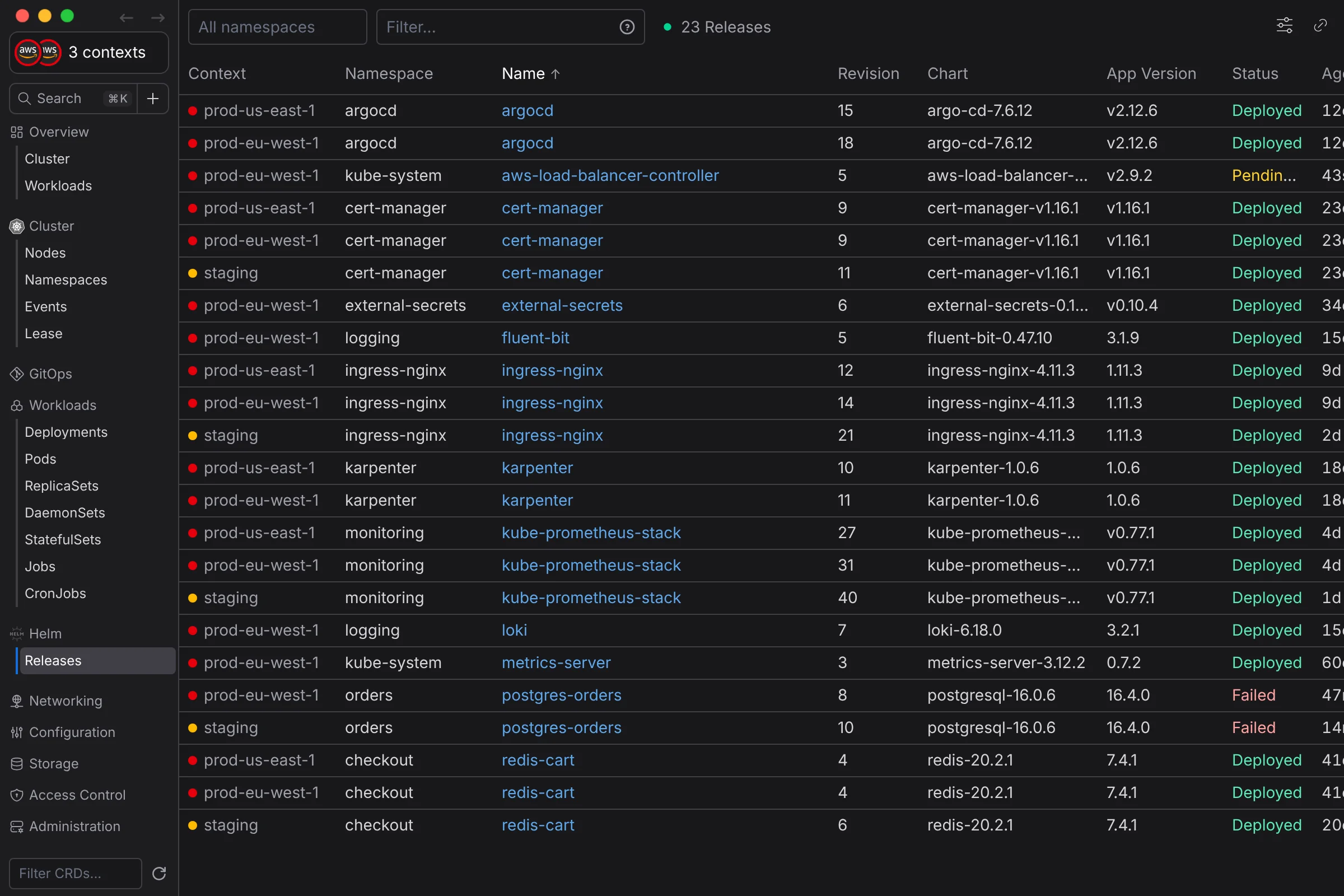This screenshot has width=1344, height=896.
Task: Sort by the Name column header
Action: tap(531, 73)
